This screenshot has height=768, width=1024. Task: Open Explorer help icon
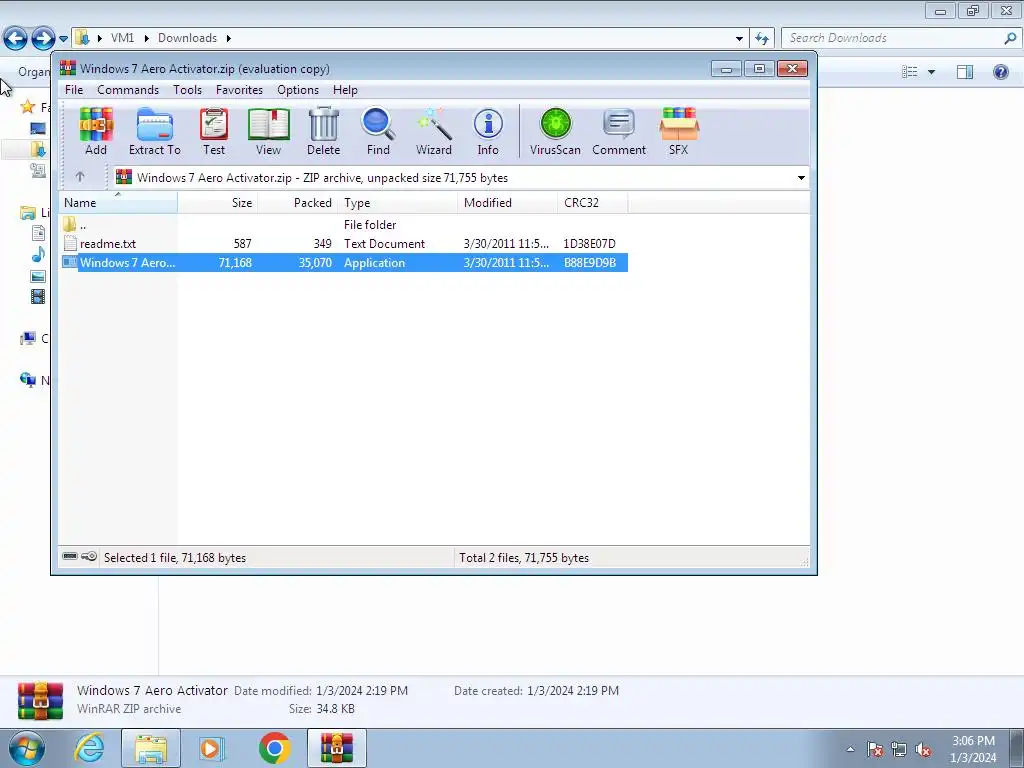pos(1000,72)
